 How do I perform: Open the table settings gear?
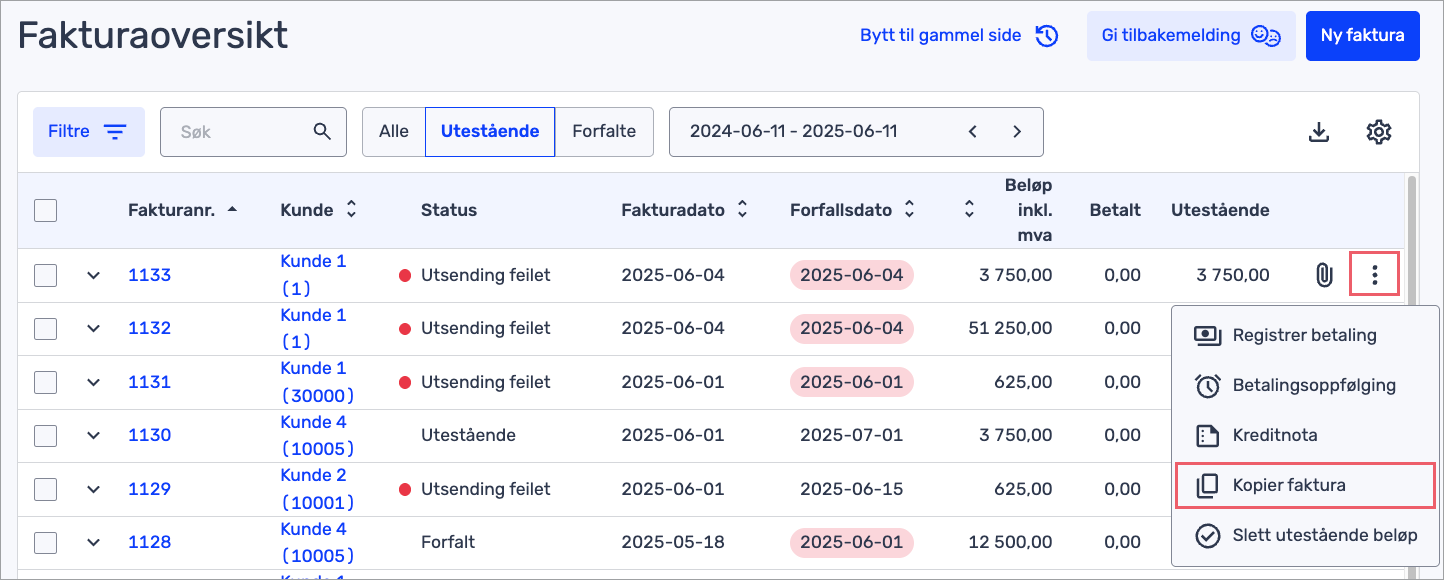coord(1379,131)
